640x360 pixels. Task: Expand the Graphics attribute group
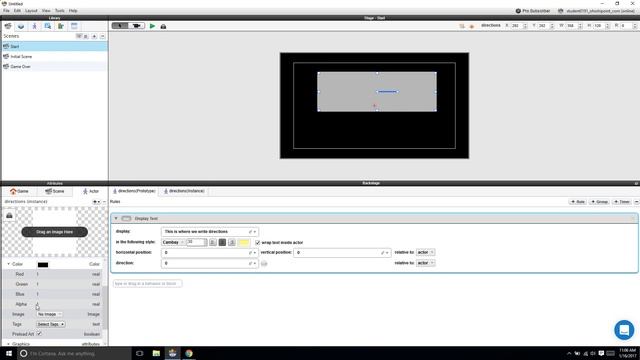click(x=9, y=344)
